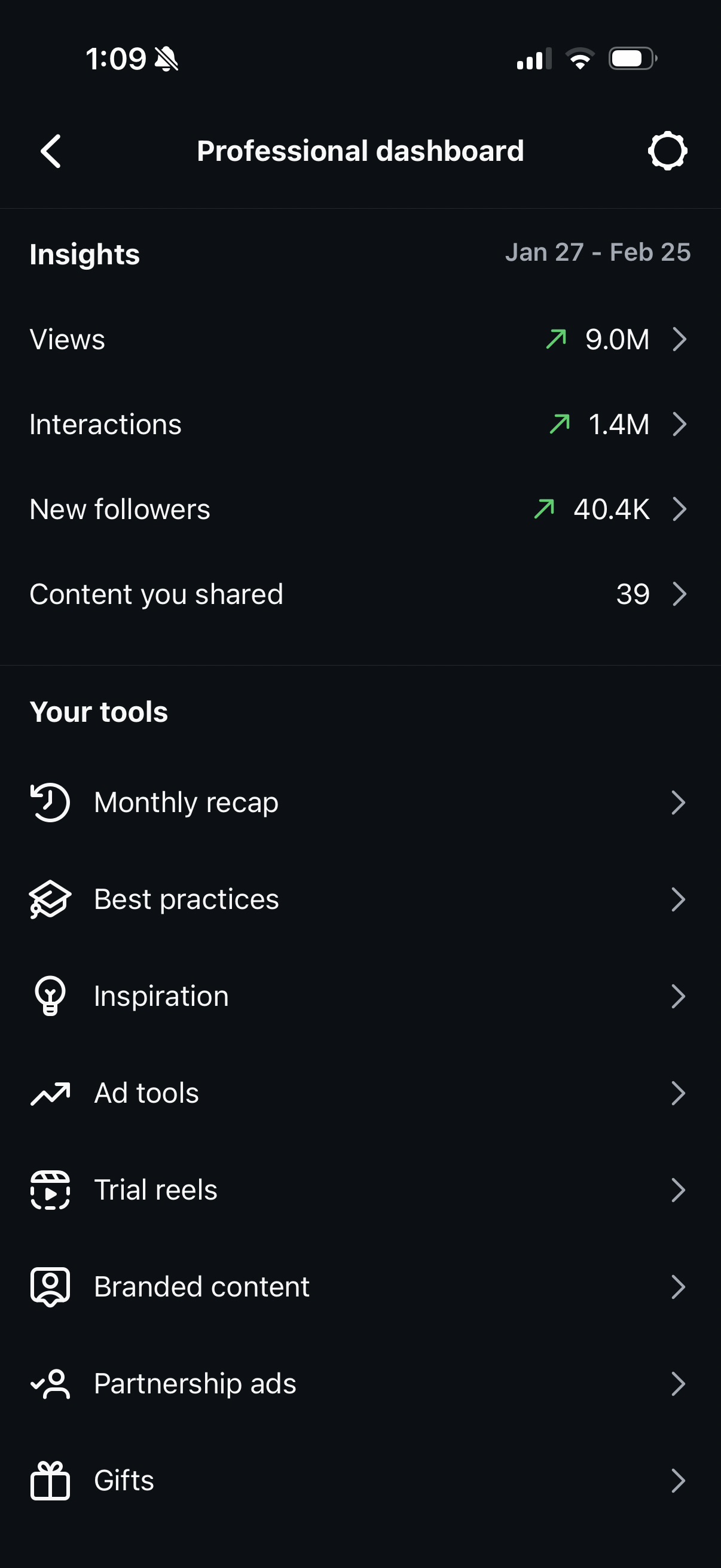Tap the Best practices graduation cap icon
Image resolution: width=721 pixels, height=1568 pixels.
(50, 899)
